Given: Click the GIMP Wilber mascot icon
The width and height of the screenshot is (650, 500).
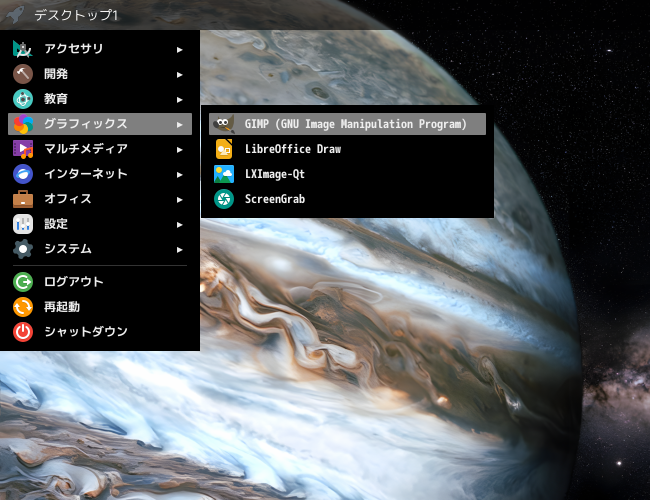Looking at the screenshot, I should click(224, 124).
